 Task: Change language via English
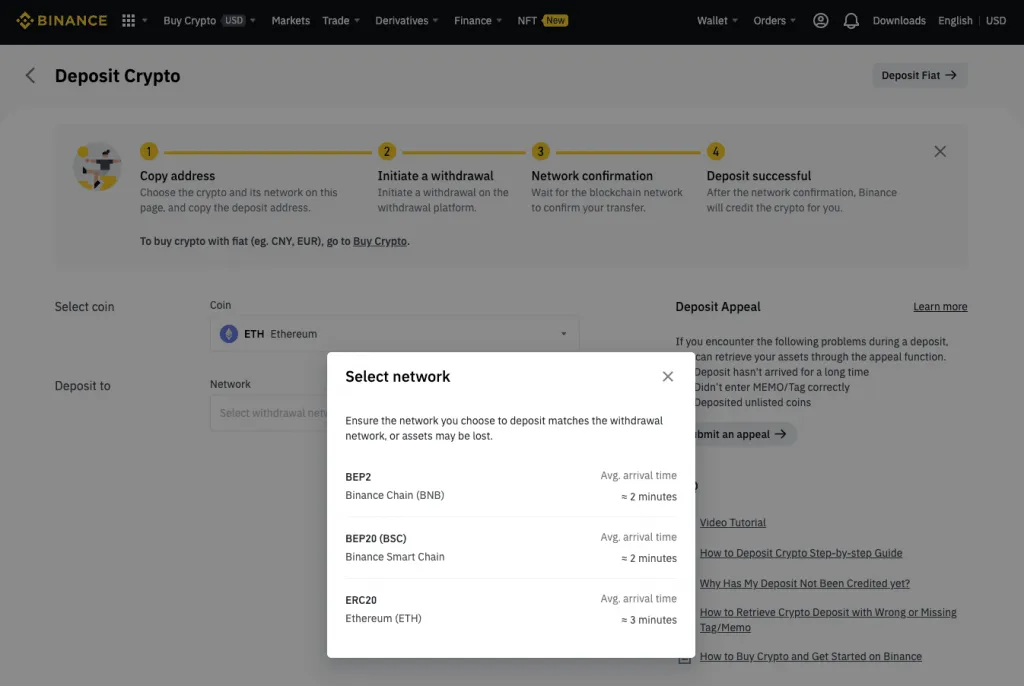point(955,20)
